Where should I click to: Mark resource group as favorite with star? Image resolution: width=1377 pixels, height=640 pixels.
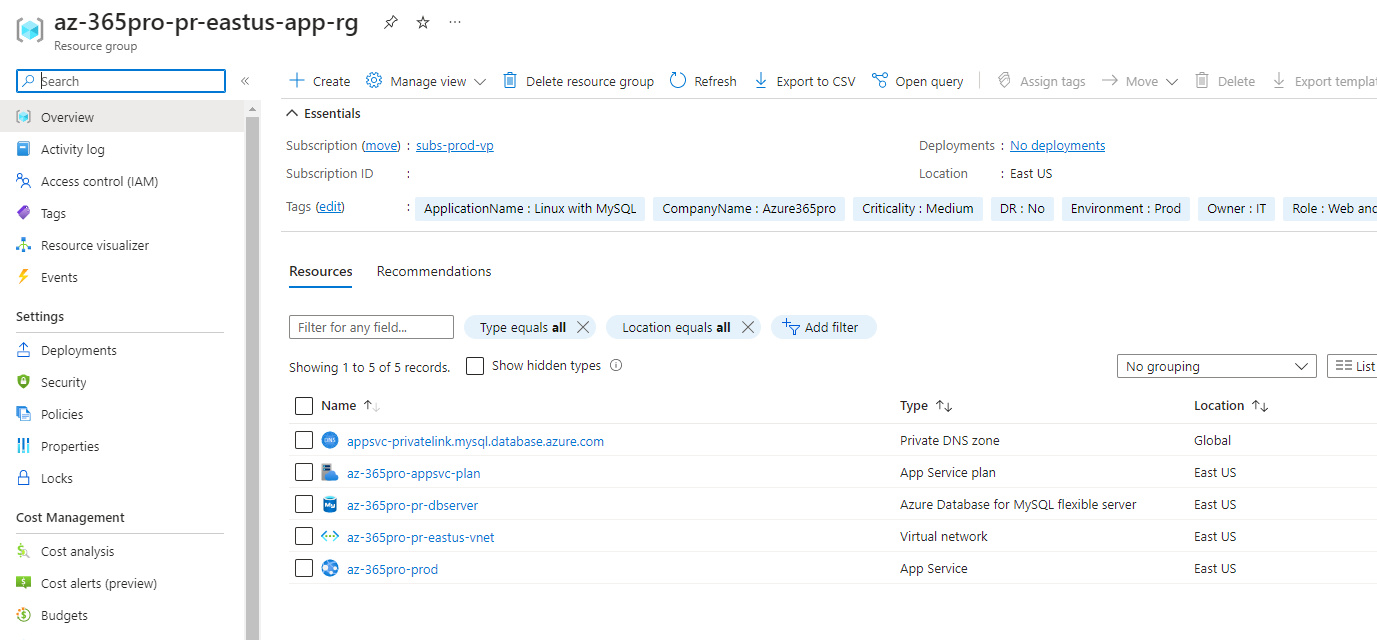point(423,23)
